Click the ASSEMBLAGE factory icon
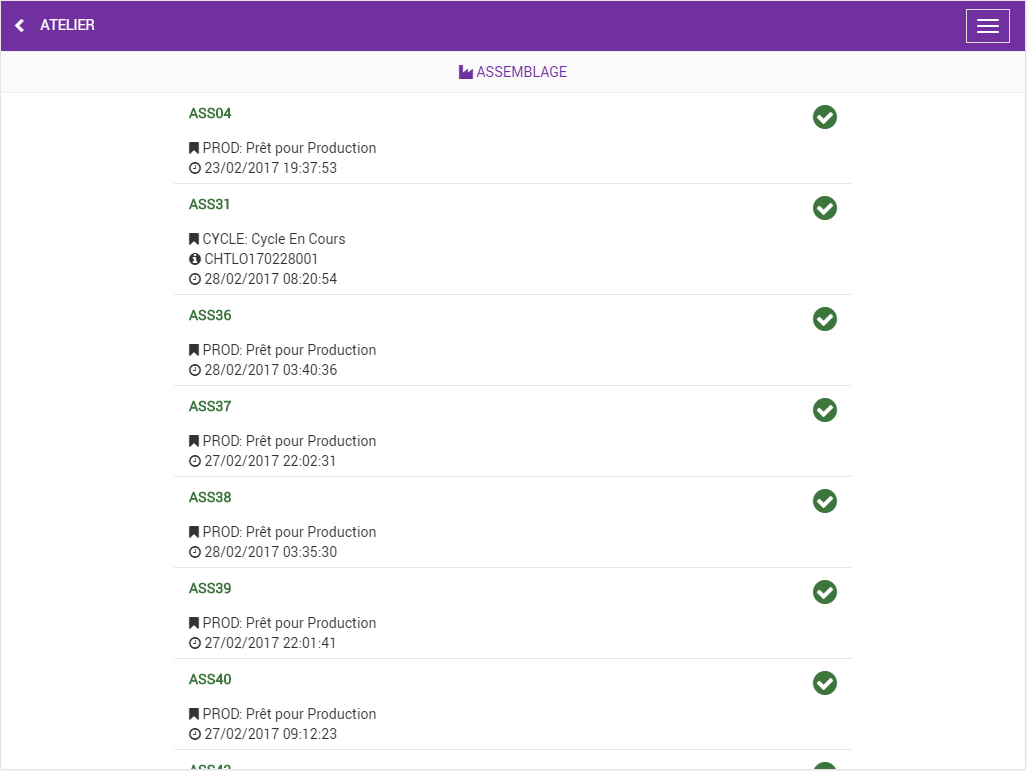Viewport: 1027px width, 771px height. coord(465,72)
